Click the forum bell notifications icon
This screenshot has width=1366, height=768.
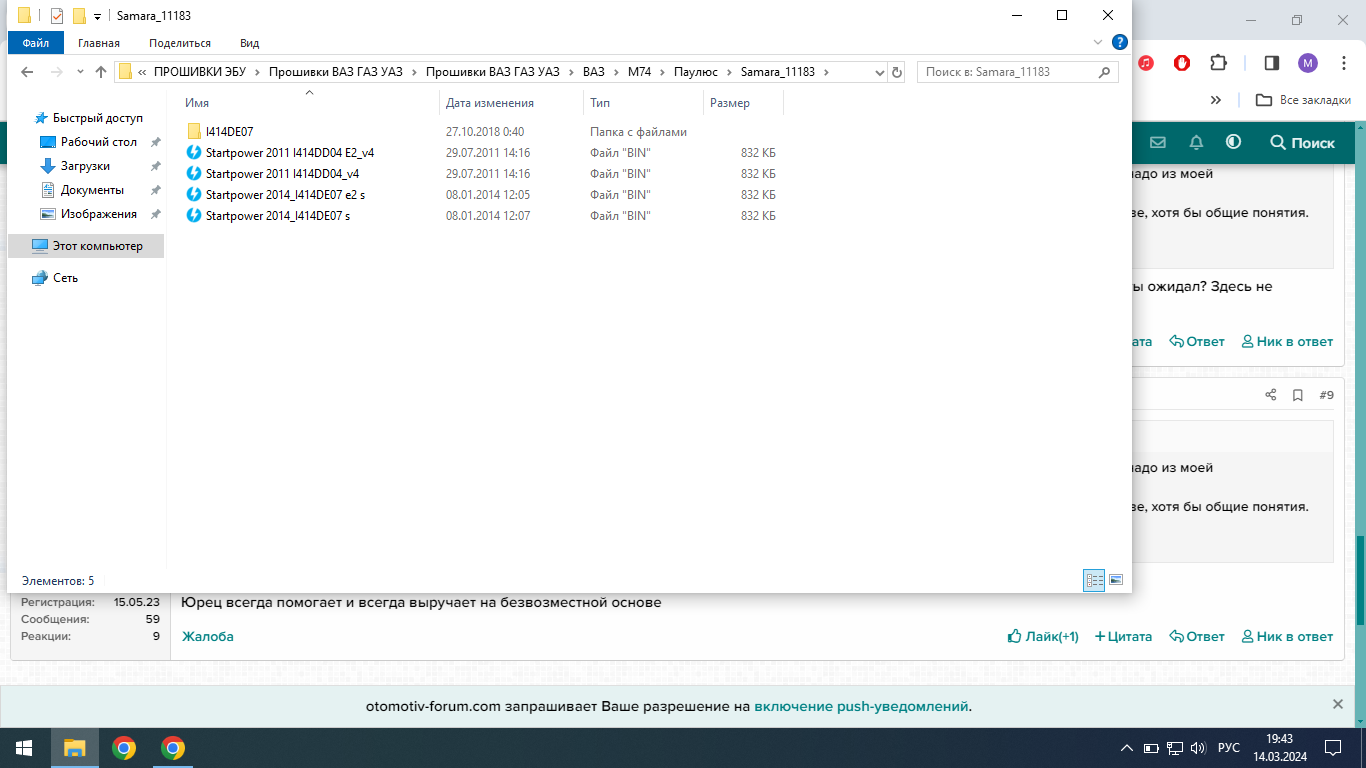1196,142
